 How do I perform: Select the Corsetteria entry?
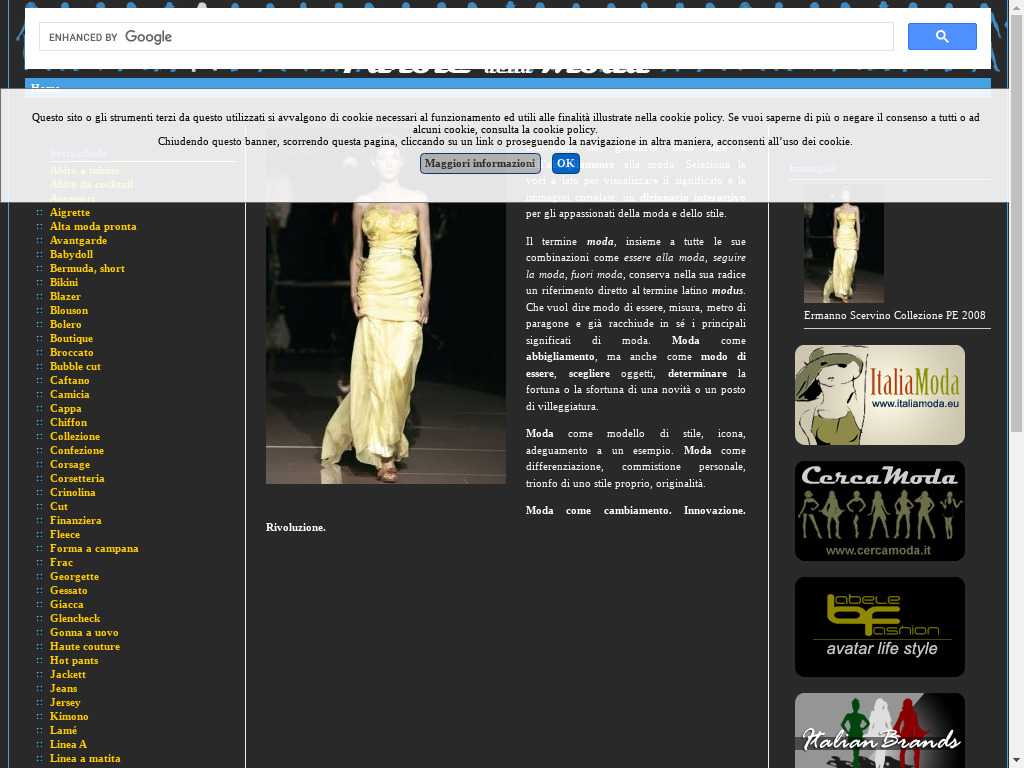pos(77,479)
